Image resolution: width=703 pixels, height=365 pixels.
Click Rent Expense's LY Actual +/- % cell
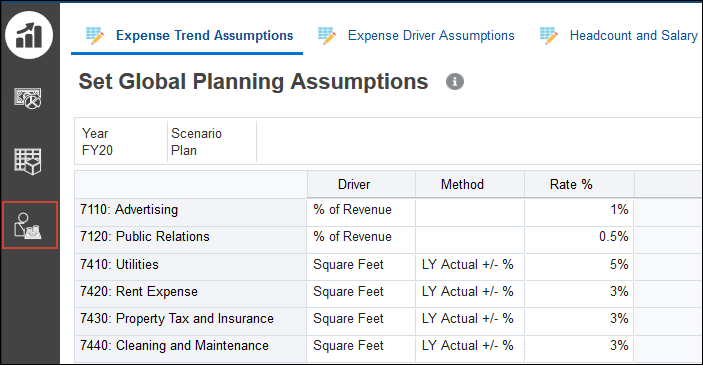[470, 294]
